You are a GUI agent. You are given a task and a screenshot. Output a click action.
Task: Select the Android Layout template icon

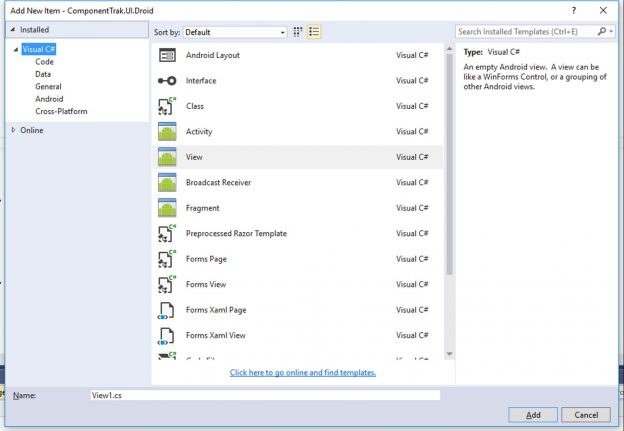click(167, 55)
